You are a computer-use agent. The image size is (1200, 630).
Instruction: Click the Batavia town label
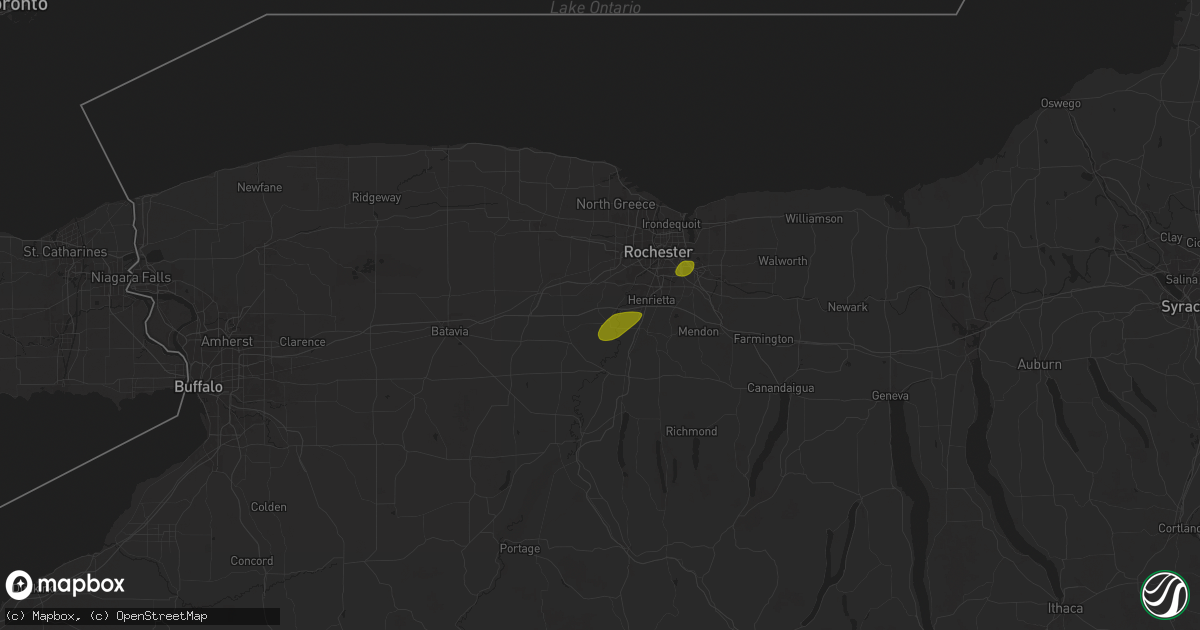click(450, 331)
